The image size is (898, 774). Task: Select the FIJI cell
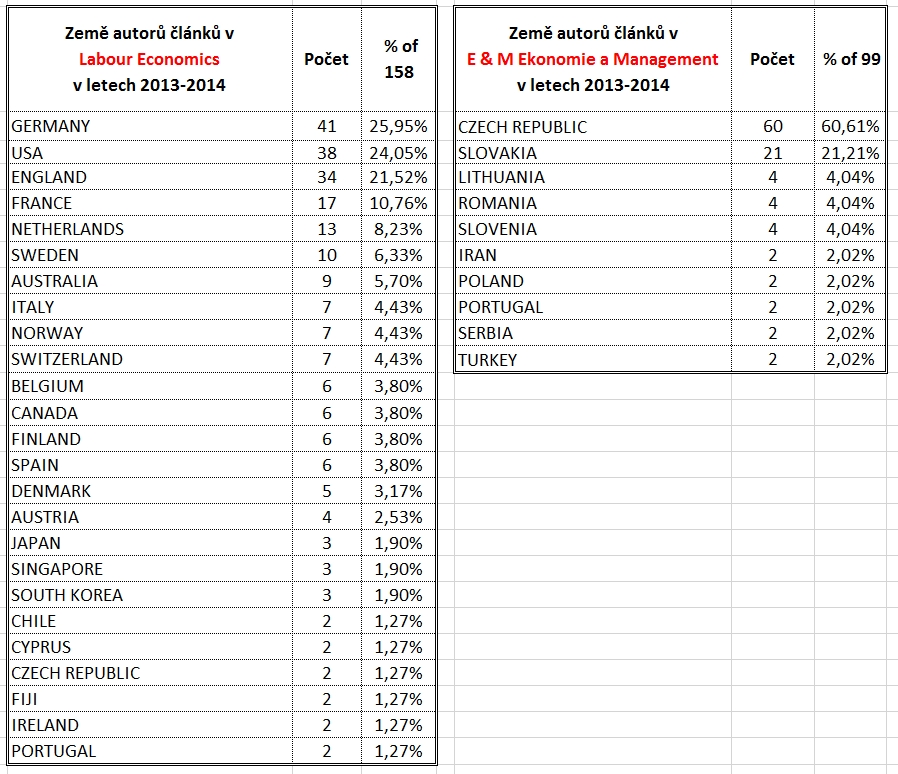tap(25, 699)
